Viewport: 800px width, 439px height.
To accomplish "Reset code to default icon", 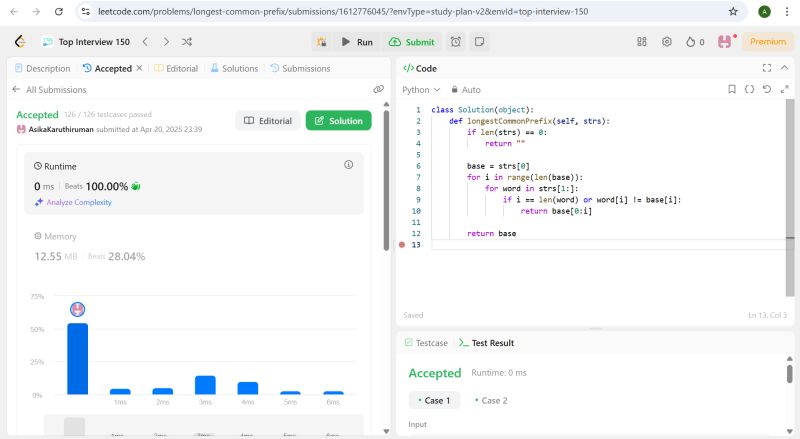I will point(767,89).
